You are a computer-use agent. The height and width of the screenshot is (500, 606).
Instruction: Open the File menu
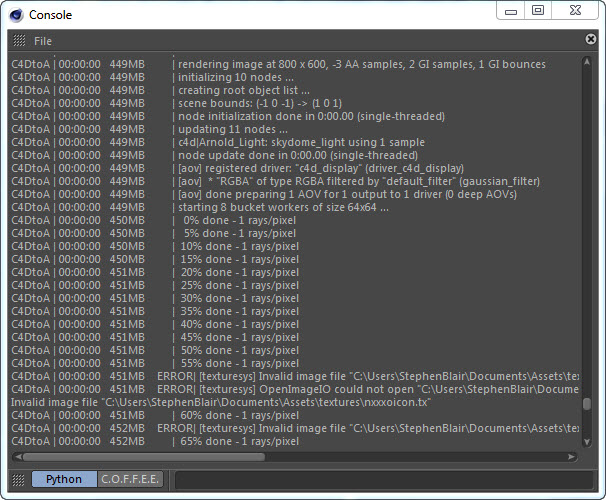pos(43,41)
